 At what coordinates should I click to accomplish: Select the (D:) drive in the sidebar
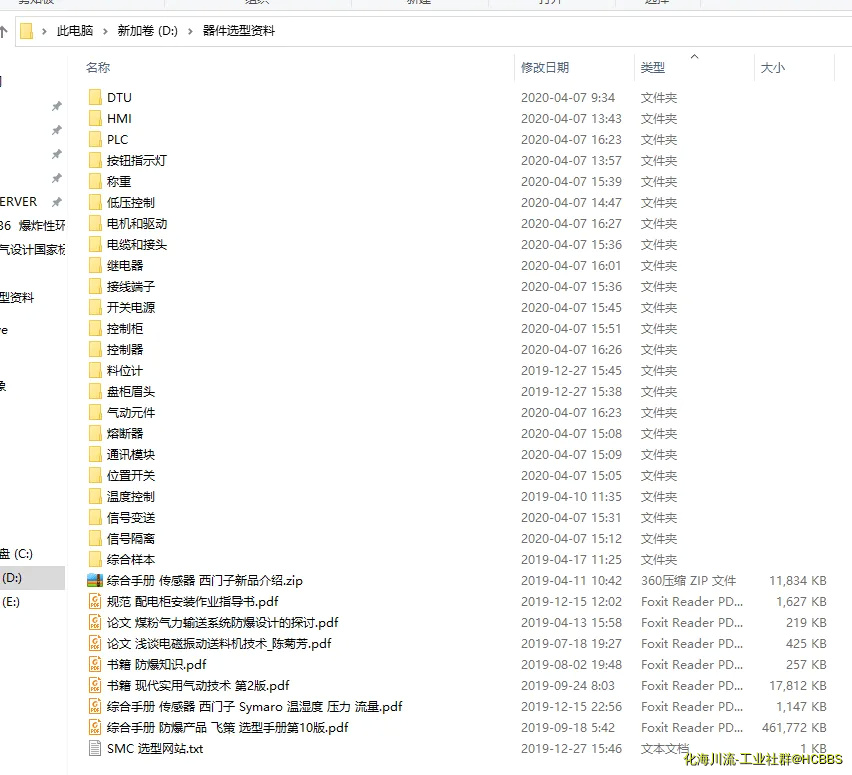click(x=32, y=578)
